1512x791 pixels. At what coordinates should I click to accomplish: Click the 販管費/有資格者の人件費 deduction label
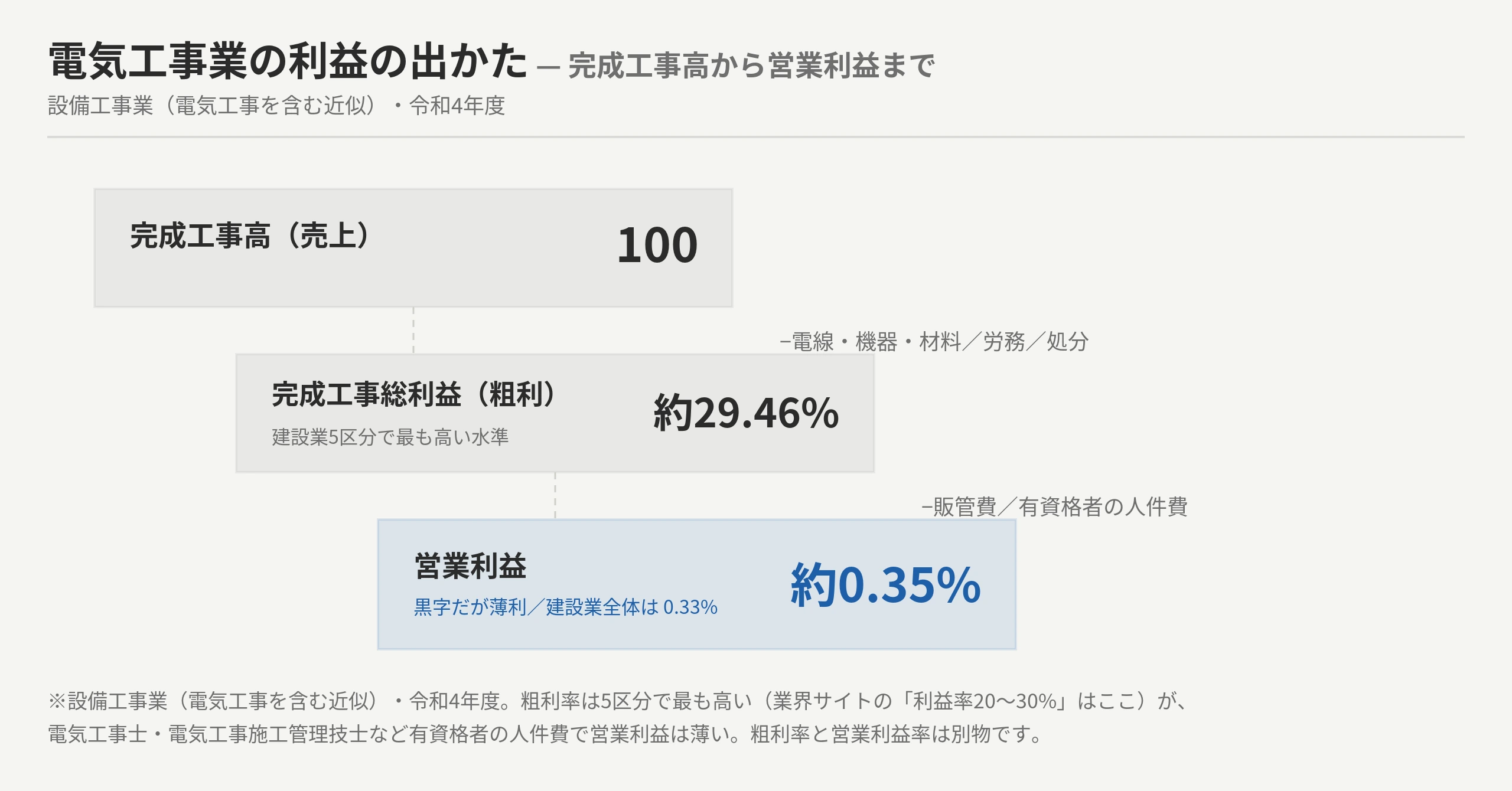pos(1055,507)
